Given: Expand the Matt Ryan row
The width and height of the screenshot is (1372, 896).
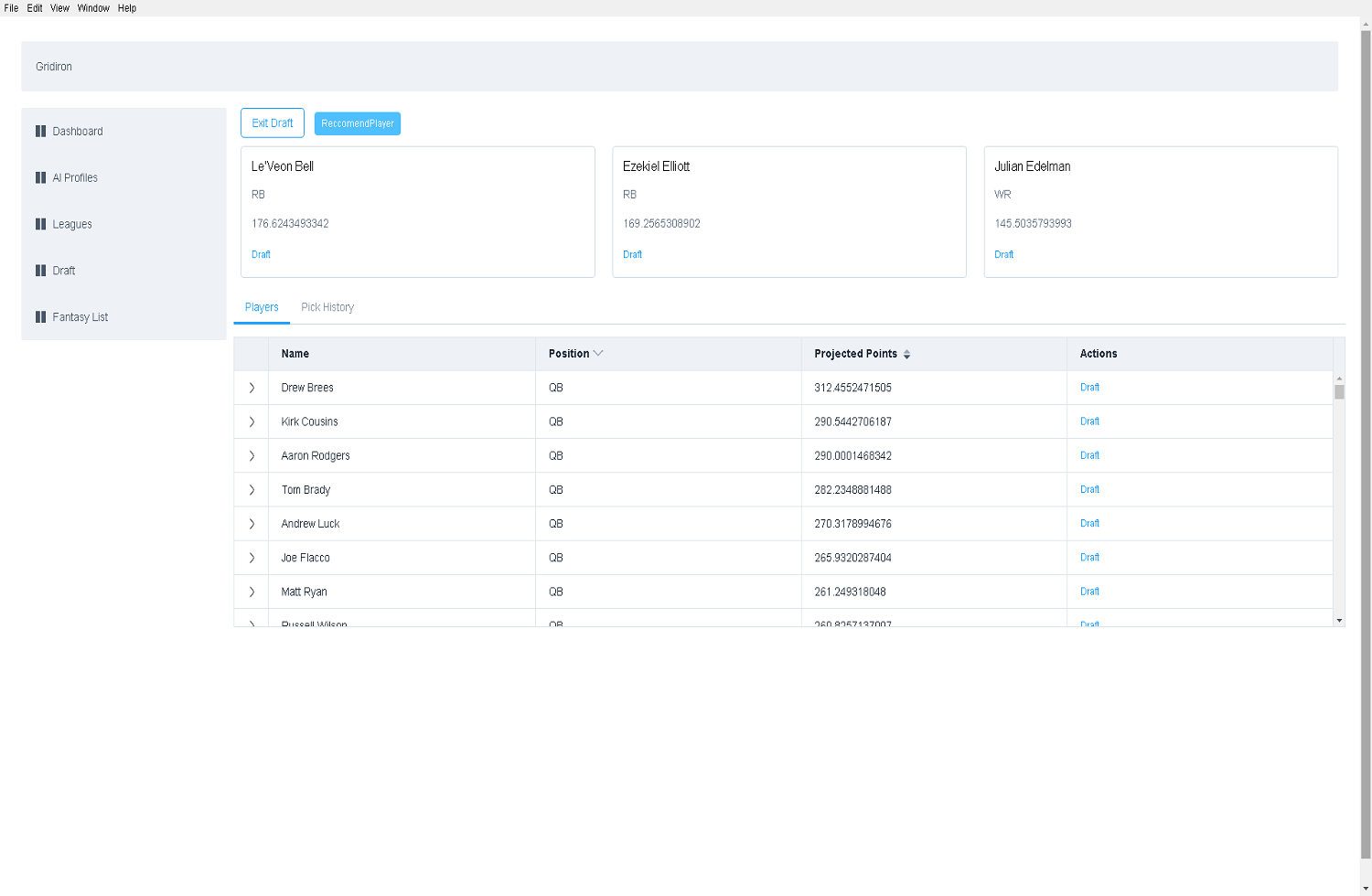Looking at the screenshot, I should pyautogui.click(x=252, y=592).
